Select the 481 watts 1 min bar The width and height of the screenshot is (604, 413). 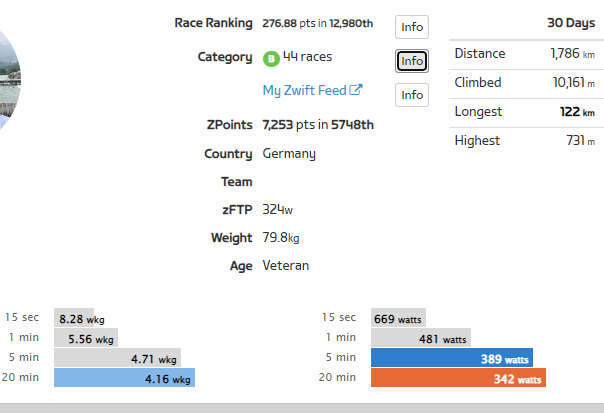pos(420,339)
